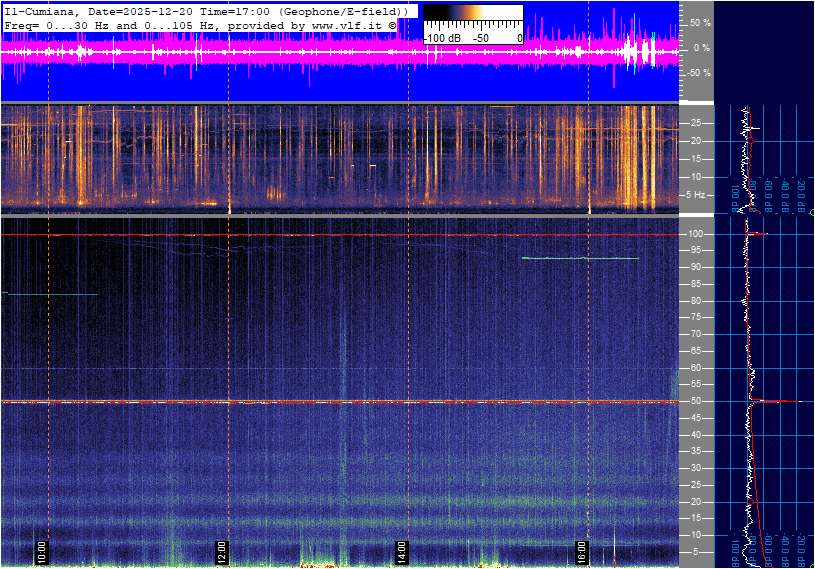The image size is (815, 569).
Task: Click the 100 Hz frequency axis tick
Action: [x=695, y=234]
